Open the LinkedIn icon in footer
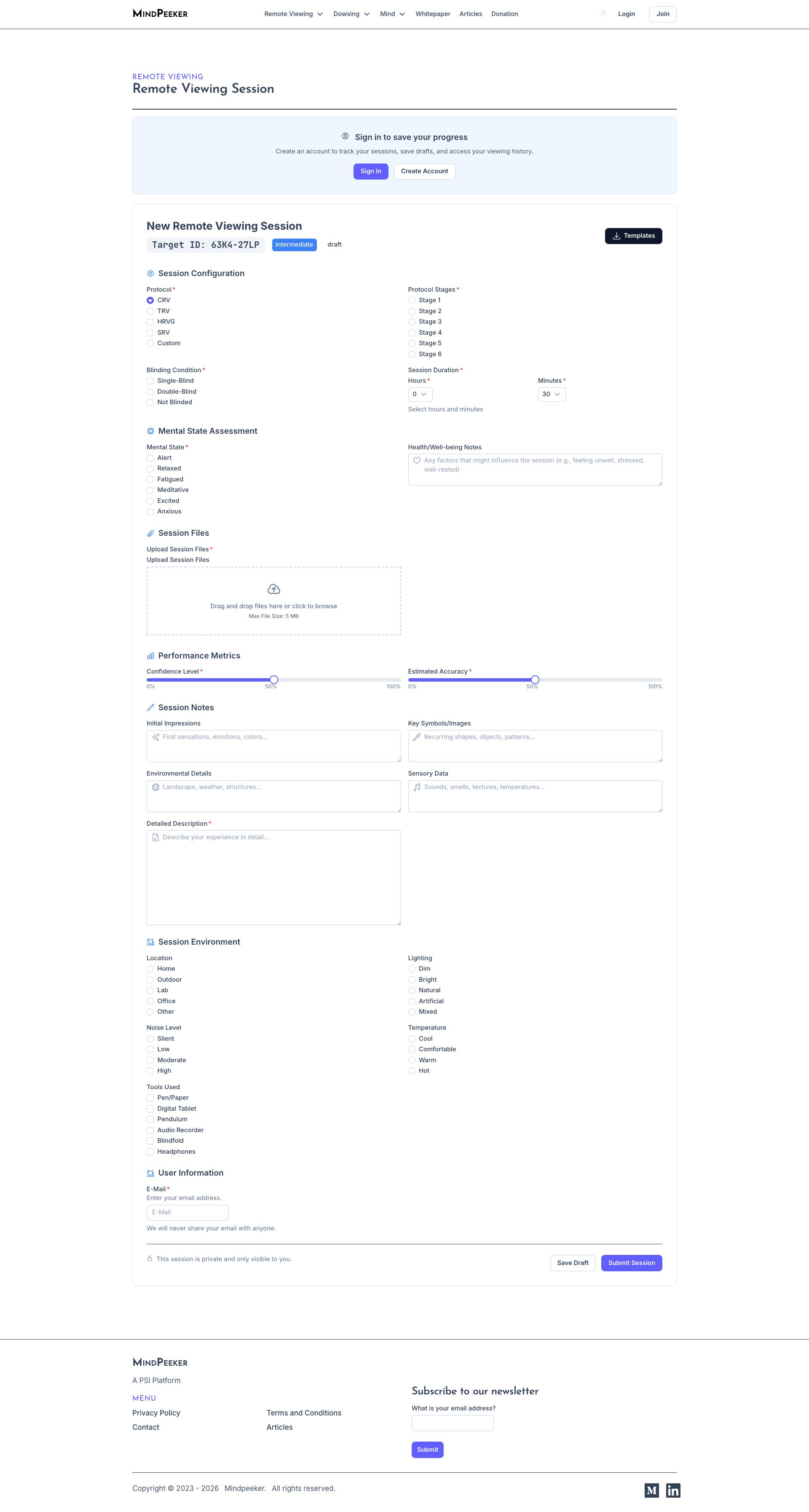809x1512 pixels. pyautogui.click(x=673, y=1490)
